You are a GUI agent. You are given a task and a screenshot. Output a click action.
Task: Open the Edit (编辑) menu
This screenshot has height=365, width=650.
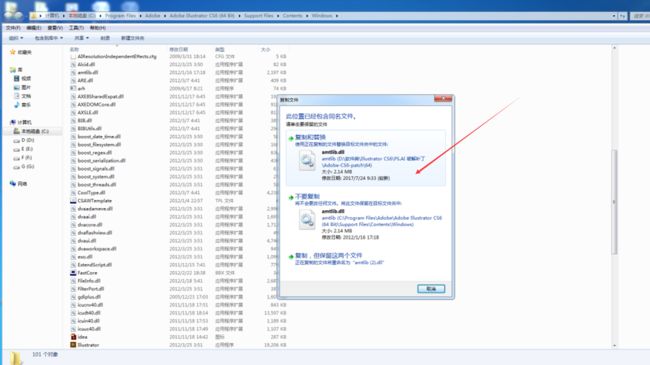pyautogui.click(x=34, y=28)
